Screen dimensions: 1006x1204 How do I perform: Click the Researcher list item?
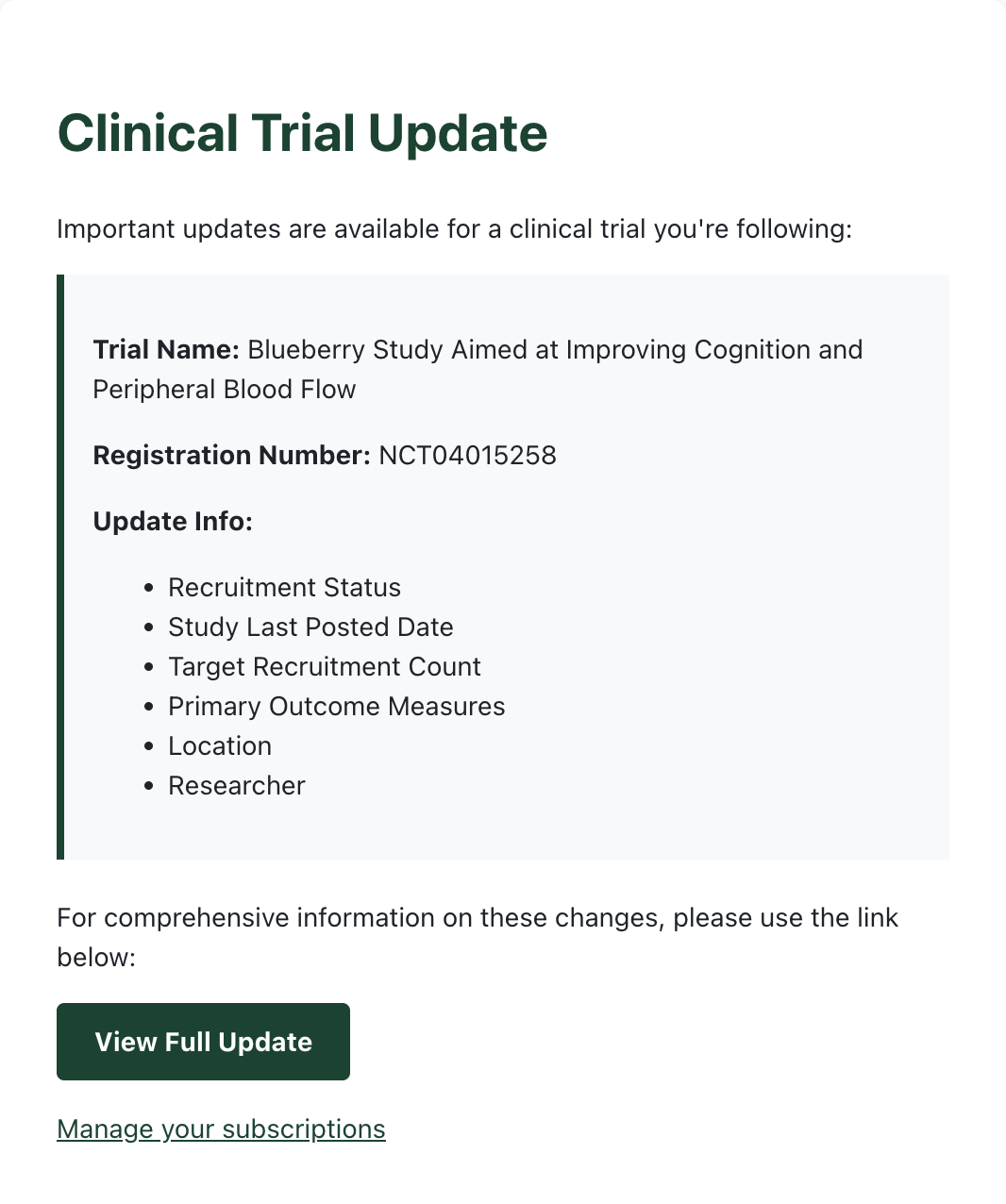click(x=237, y=786)
